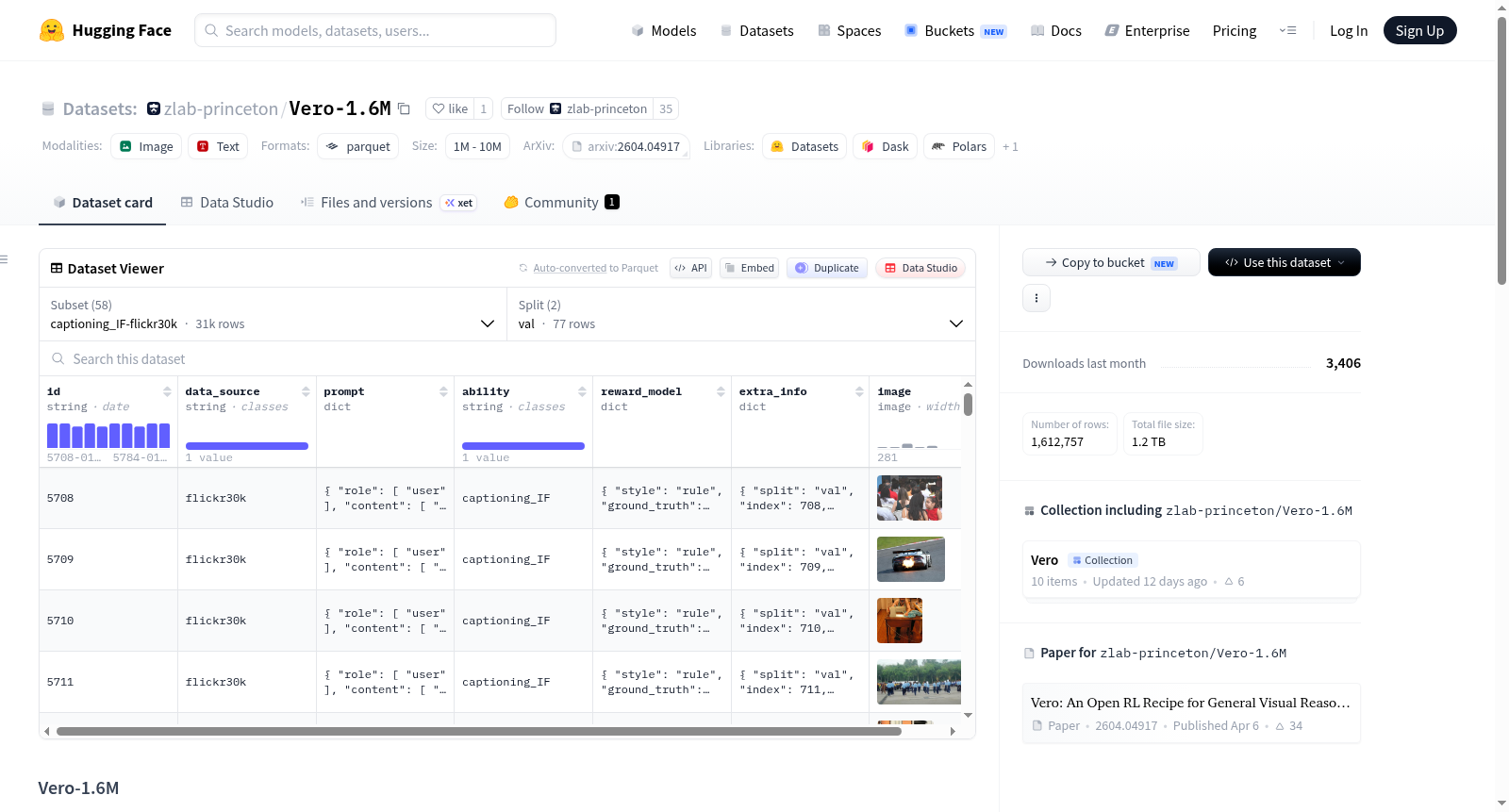Open the three-dot options menu below Copy to bucket
This screenshot has width=1509, height=812.
click(1036, 298)
